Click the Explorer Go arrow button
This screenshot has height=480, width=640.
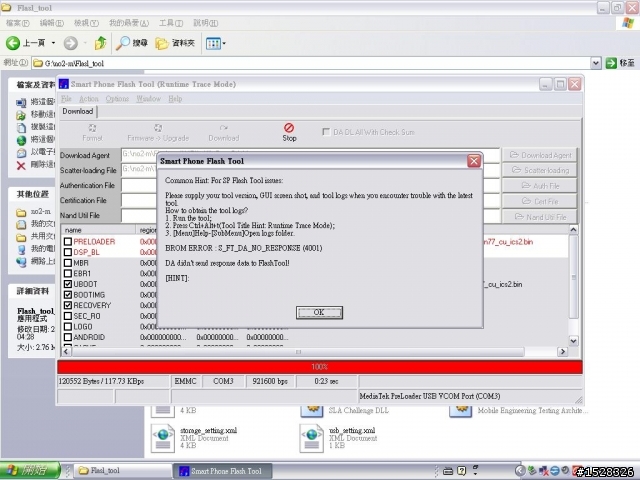click(x=611, y=63)
